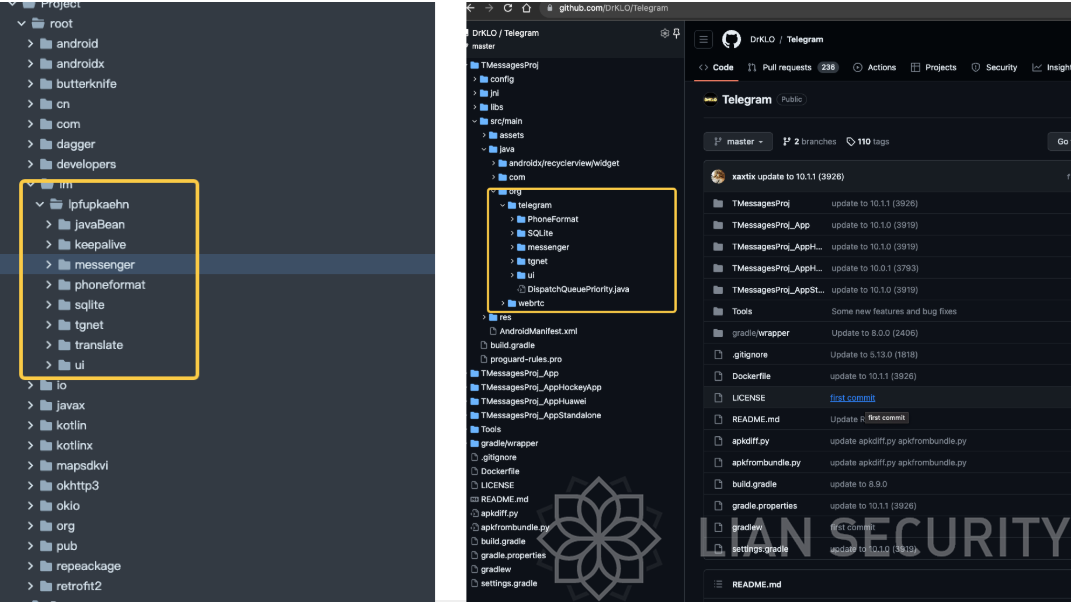Viewport: 1071px width, 602px height.
Task: Collapse the src/main folder in GitHub tree
Action: click(475, 121)
